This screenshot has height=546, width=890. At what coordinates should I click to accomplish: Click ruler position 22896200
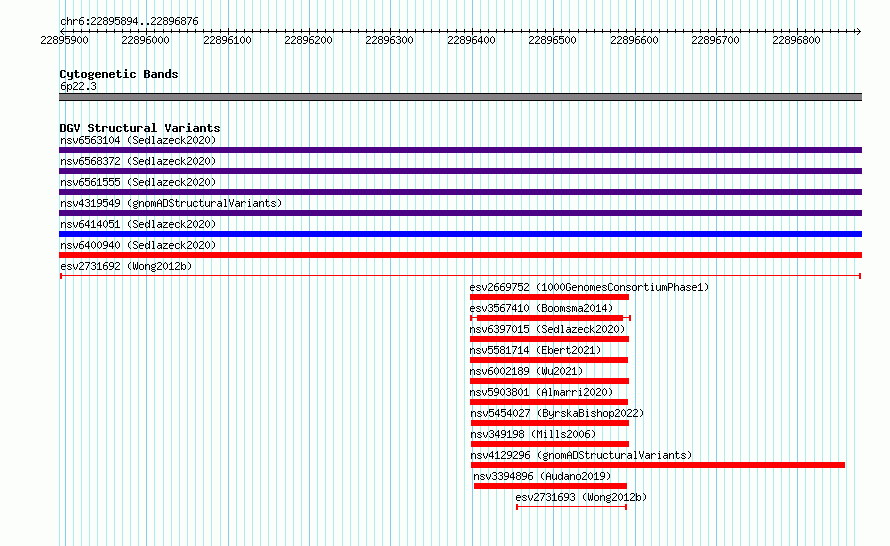point(308,40)
